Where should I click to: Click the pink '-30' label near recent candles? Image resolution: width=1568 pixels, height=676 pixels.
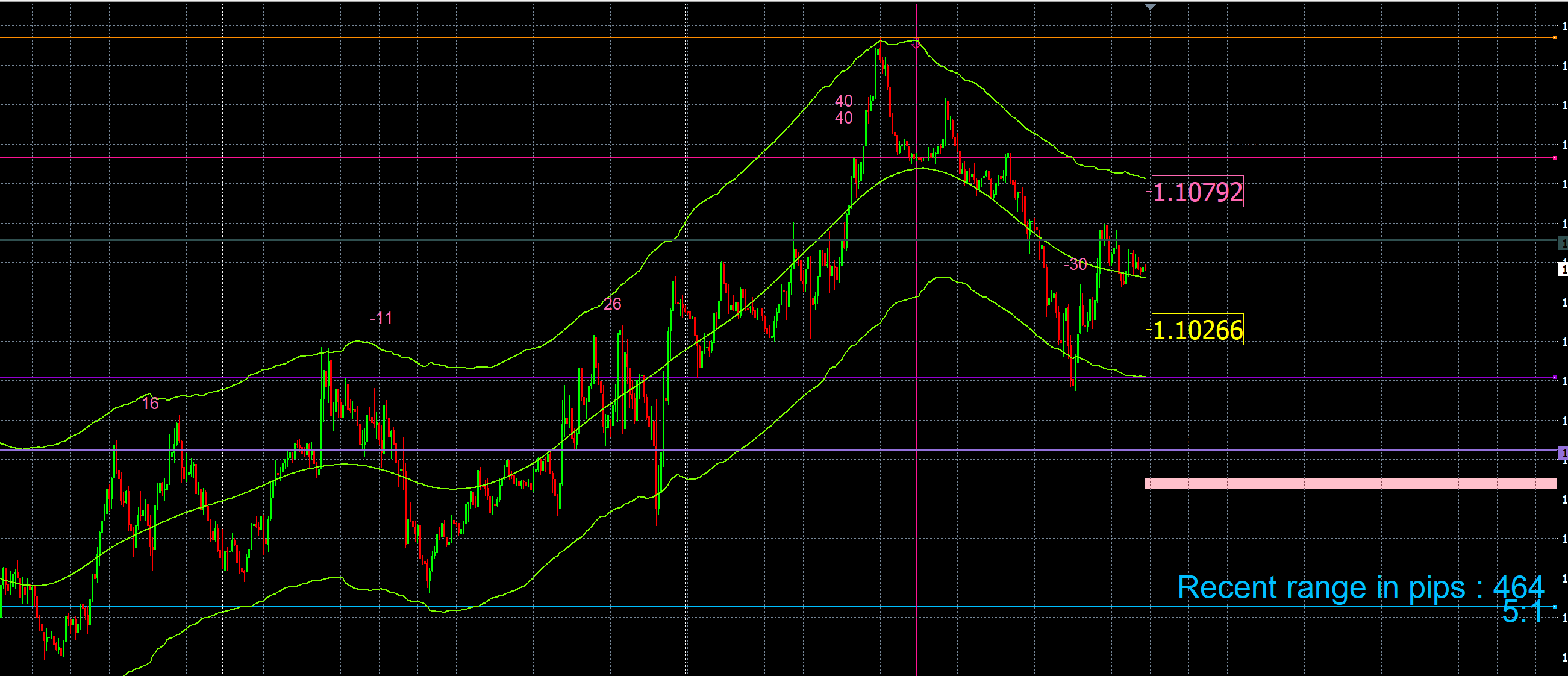click(x=1075, y=264)
